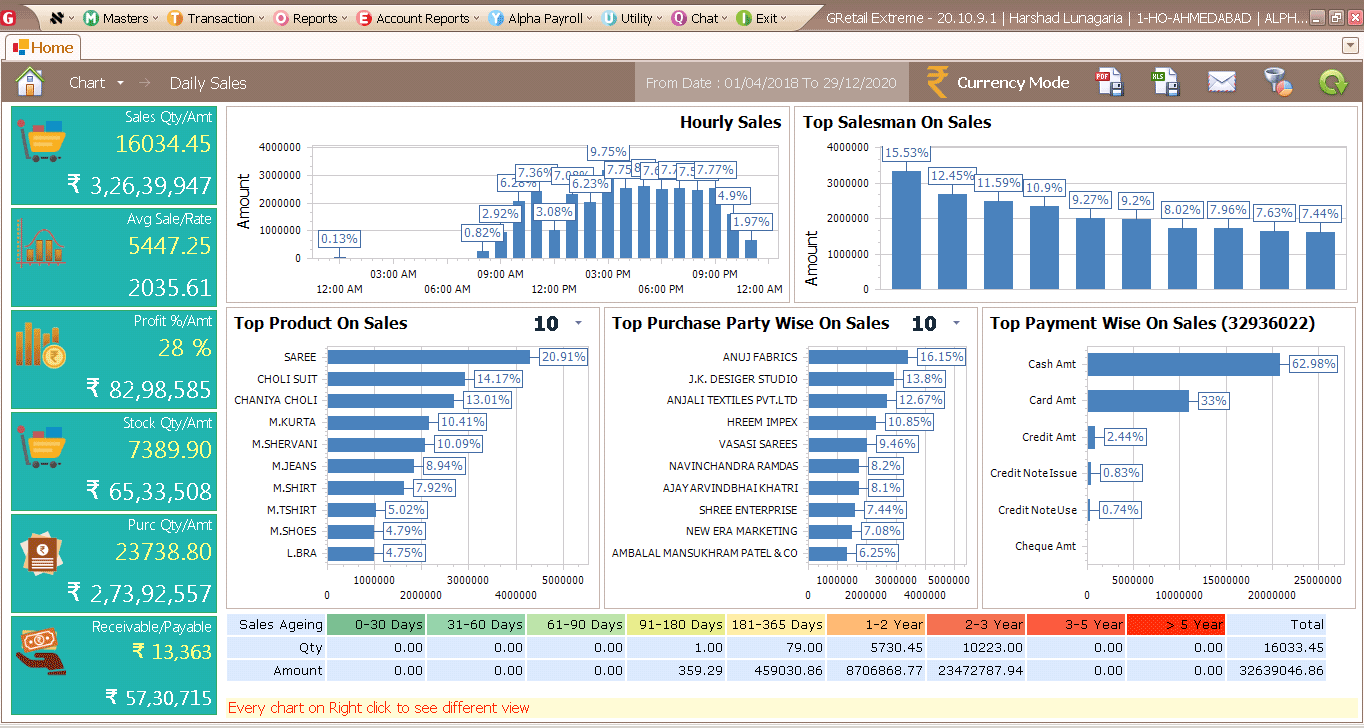Click the Sales Ageing row header

(277, 624)
